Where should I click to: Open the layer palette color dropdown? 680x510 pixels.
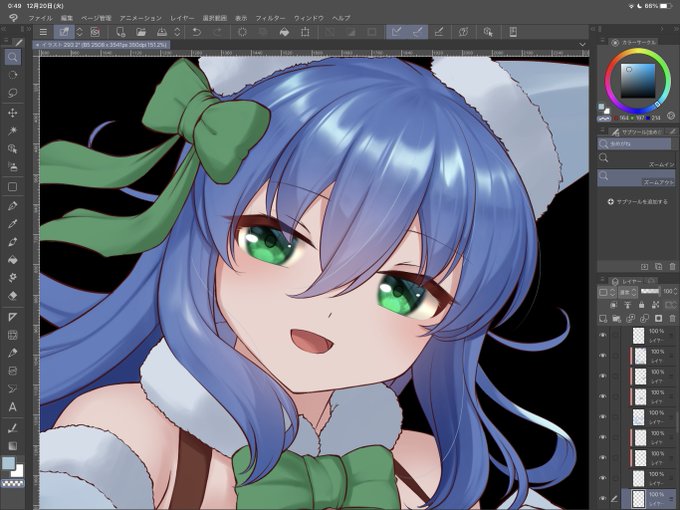tap(606, 292)
